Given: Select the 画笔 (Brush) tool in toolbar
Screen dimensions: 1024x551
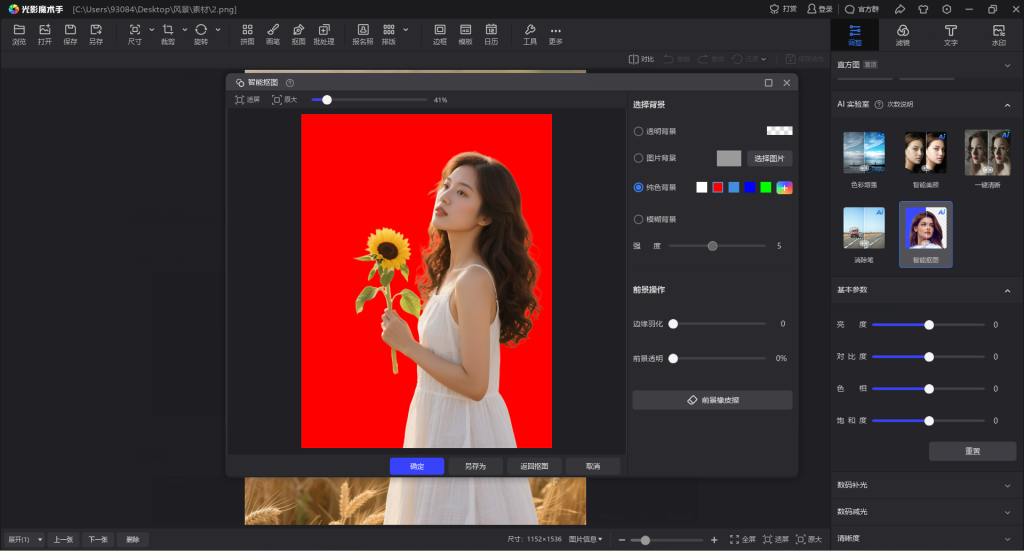Looking at the screenshot, I should [272, 30].
